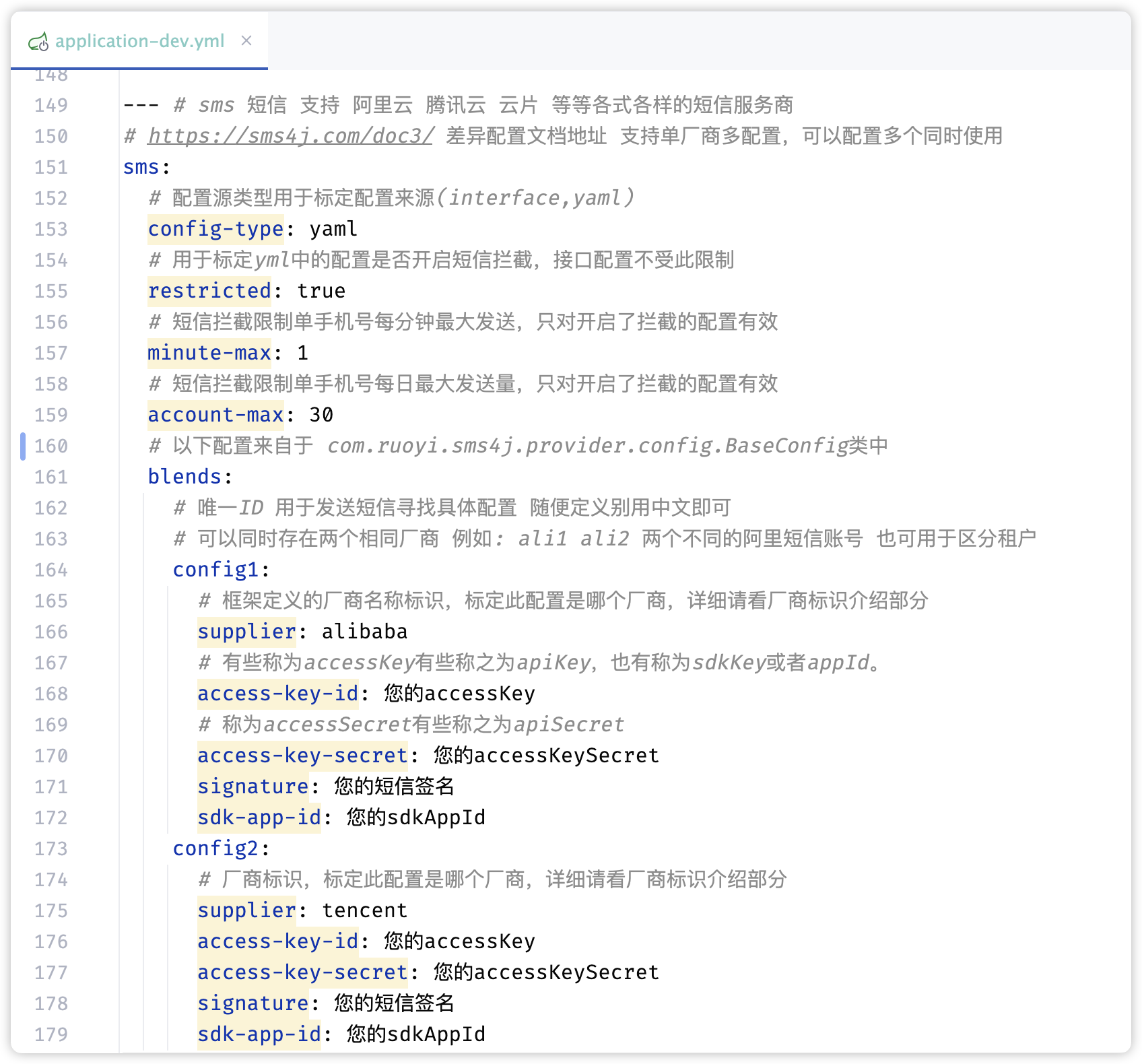Click sdk-app-id key on line 179

click(259, 1034)
